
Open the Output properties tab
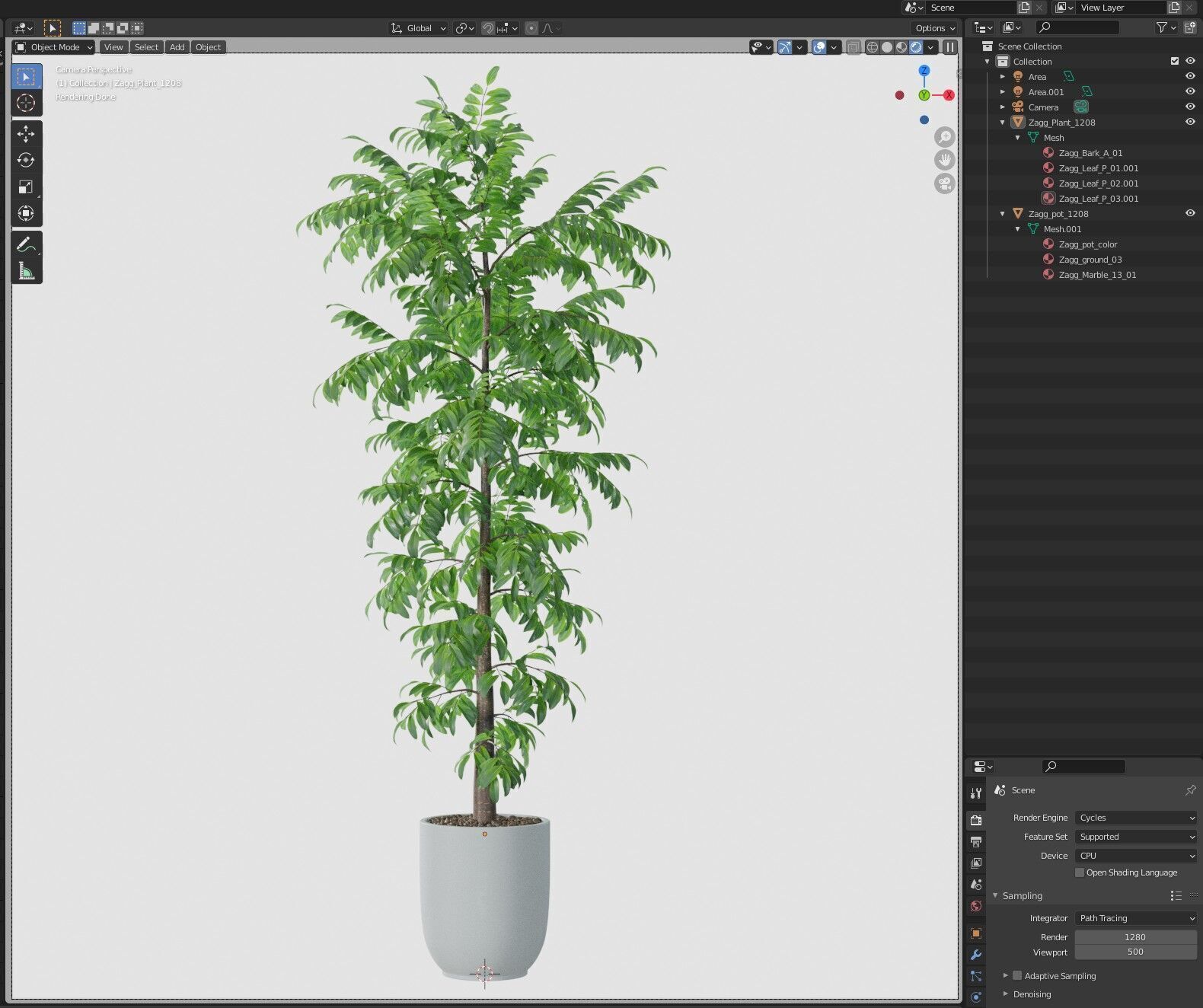tap(976, 841)
